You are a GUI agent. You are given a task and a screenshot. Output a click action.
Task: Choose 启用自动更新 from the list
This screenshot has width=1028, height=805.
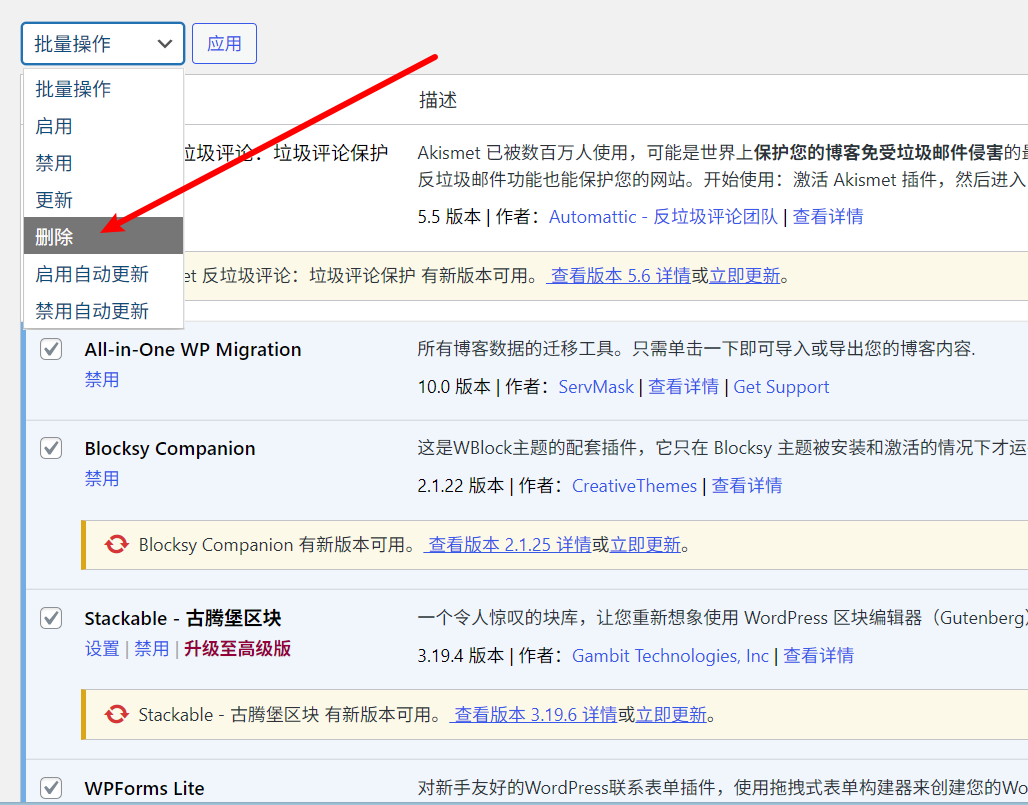coord(103,274)
